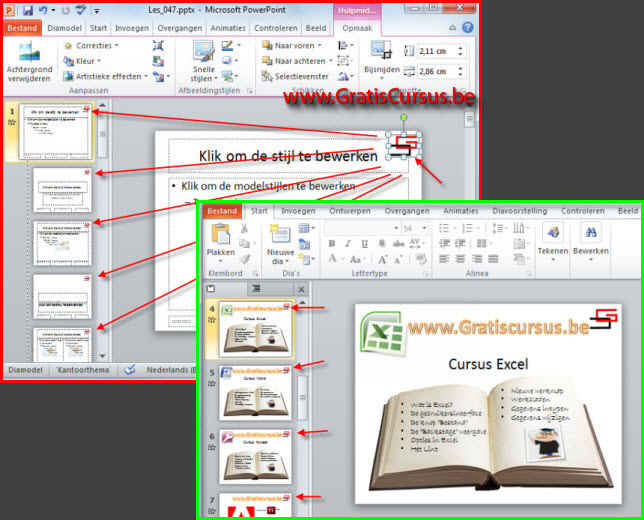Screen dimensions: 644x520
Task: Click Bestand in the front PowerPoint window
Action: [222, 211]
